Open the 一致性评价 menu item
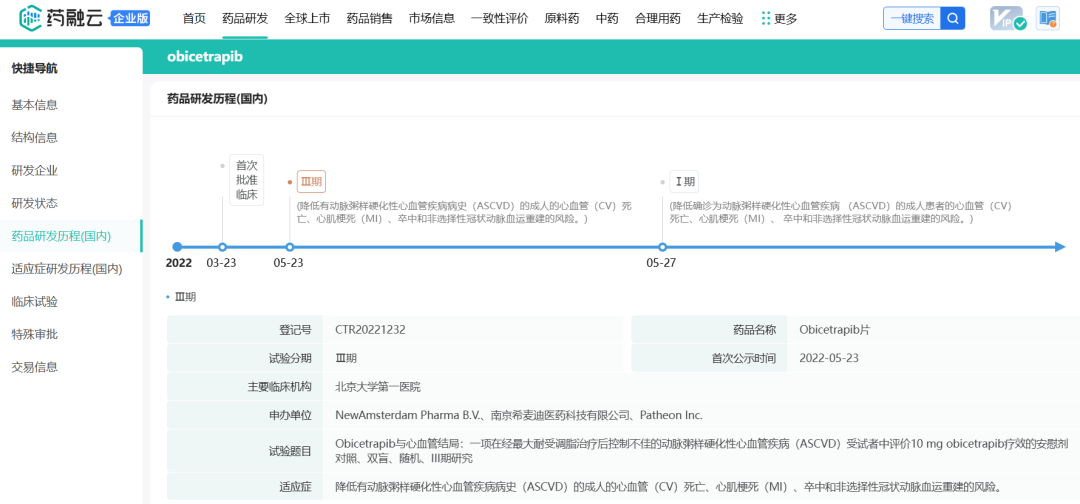This screenshot has width=1080, height=504. coord(500,18)
